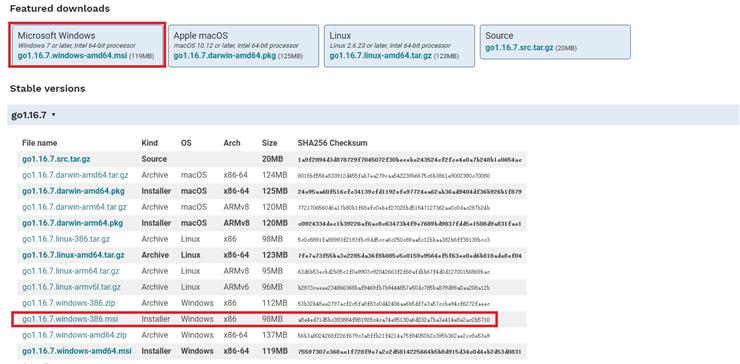Image resolution: width=740 pixels, height=364 pixels.
Task: Select the SHA256 Checksum column header
Action: [x=332, y=143]
